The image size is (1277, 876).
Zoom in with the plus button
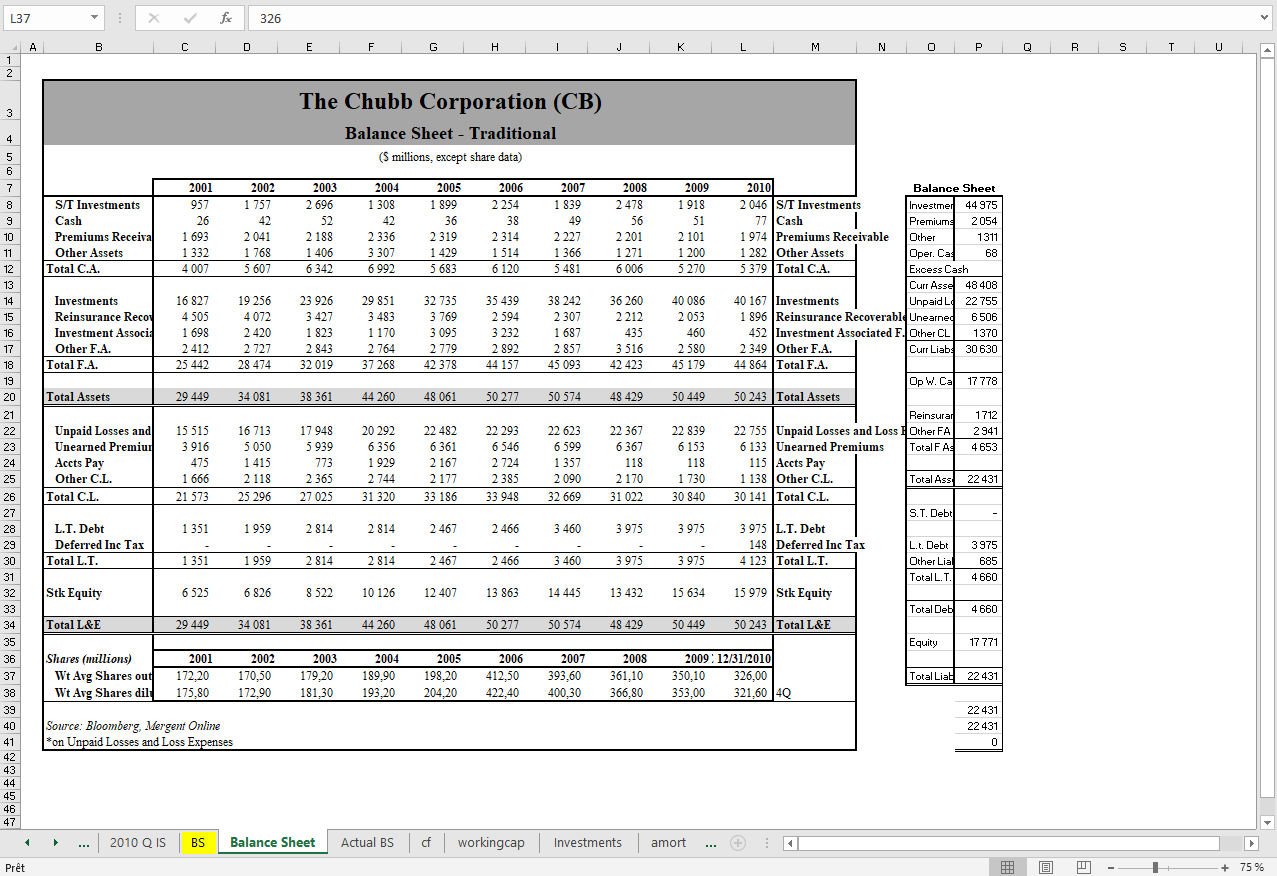(x=1225, y=868)
